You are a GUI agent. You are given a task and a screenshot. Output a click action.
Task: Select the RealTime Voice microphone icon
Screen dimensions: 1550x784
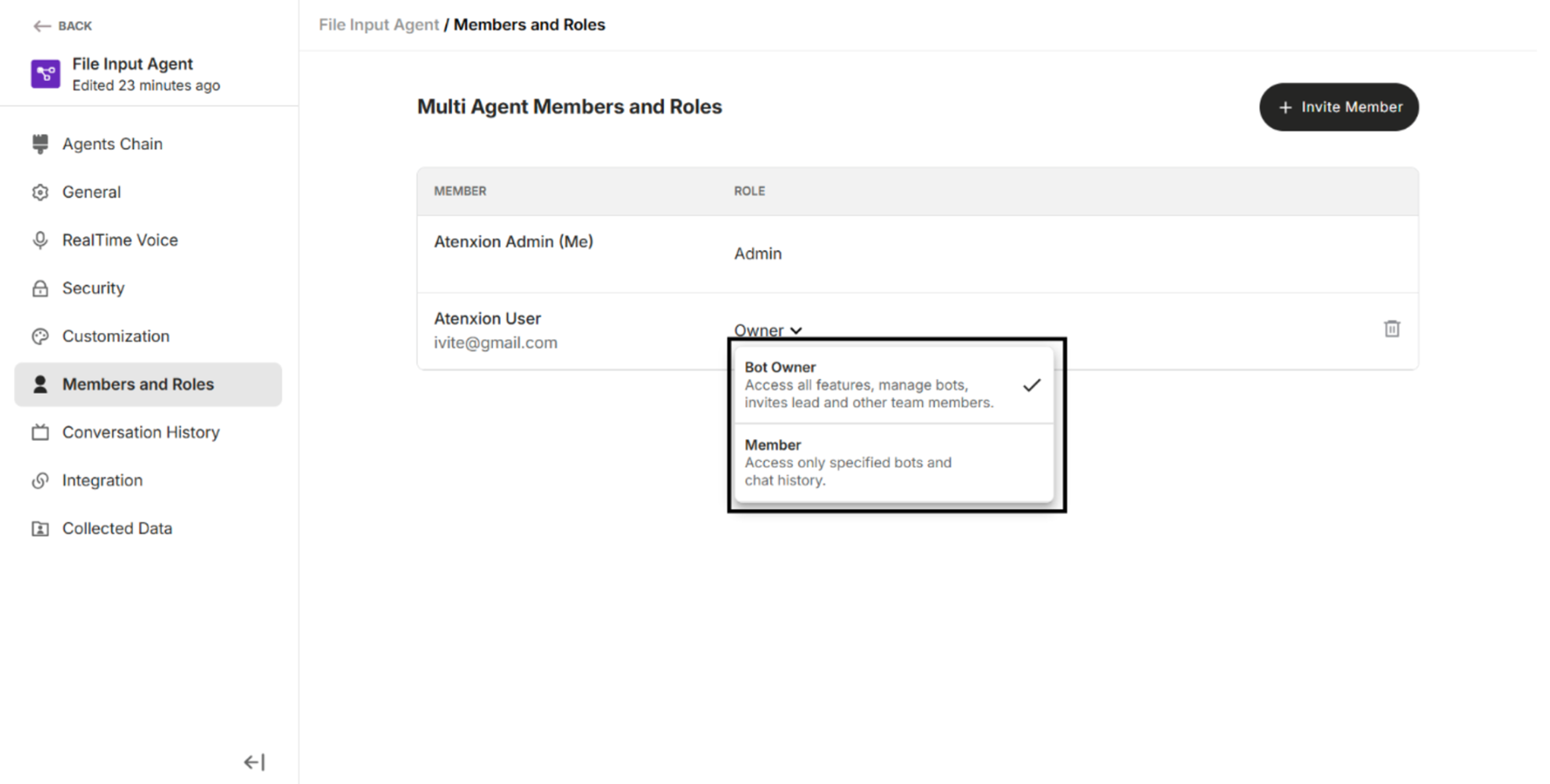(x=40, y=239)
